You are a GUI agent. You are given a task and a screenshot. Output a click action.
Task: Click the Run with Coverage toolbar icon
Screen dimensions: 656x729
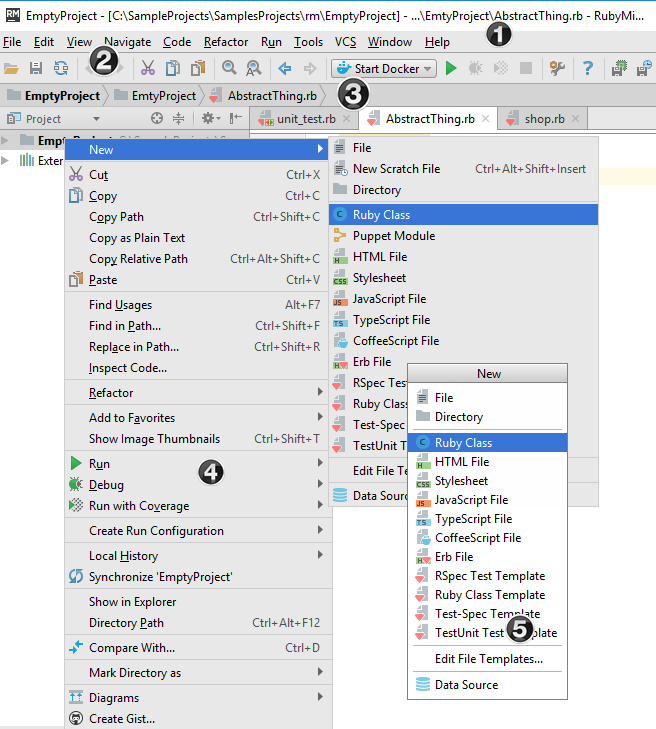(x=501, y=69)
